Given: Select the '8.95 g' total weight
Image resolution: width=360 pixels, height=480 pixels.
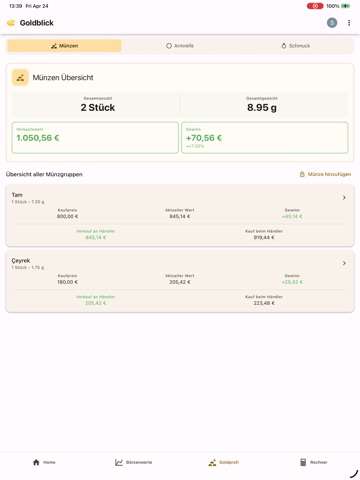Looking at the screenshot, I should [262, 108].
